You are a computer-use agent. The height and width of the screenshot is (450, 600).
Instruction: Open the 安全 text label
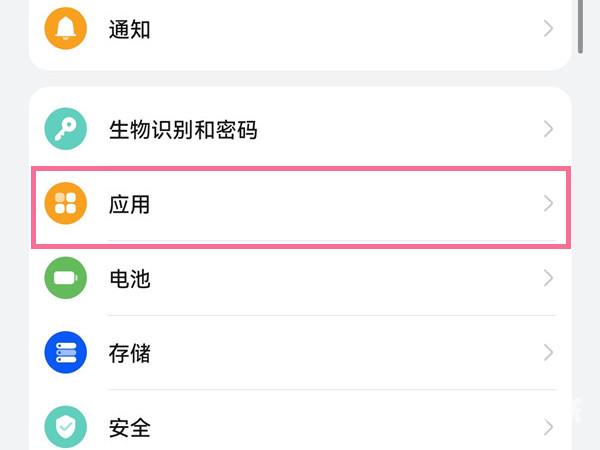click(x=129, y=428)
